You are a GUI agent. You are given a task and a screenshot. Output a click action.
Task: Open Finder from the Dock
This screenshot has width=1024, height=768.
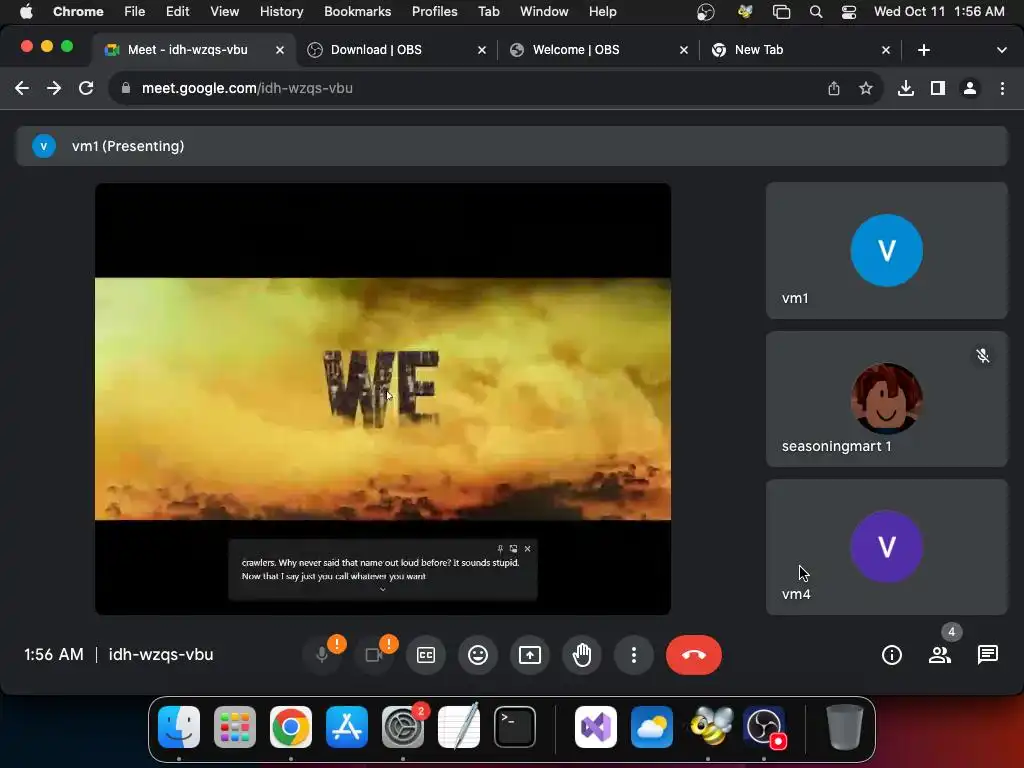click(x=179, y=727)
